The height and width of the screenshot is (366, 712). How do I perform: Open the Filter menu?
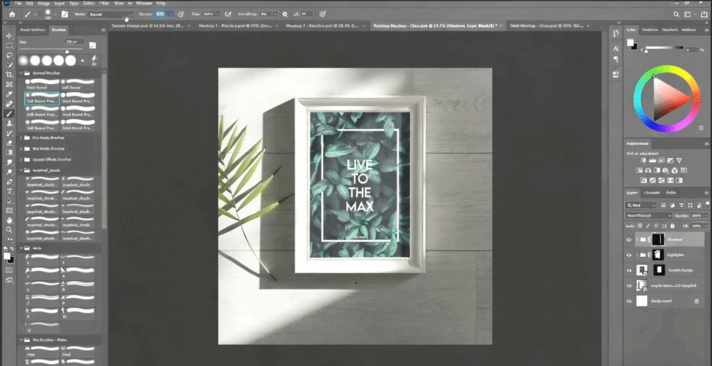[x=104, y=3]
